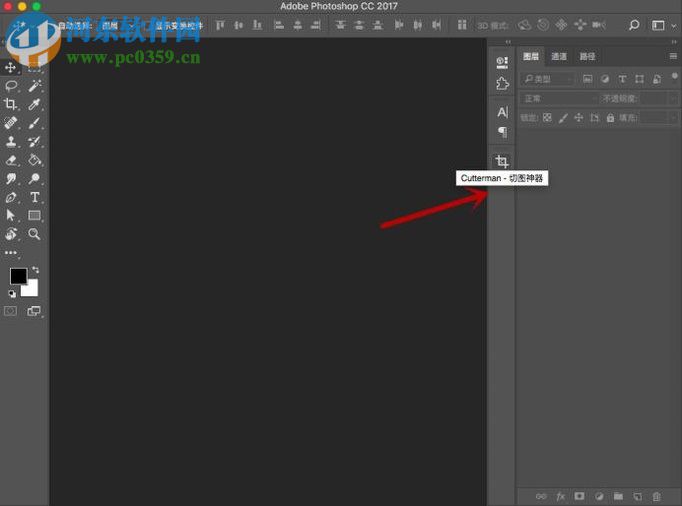The height and width of the screenshot is (506, 682).
Task: Toggle filter for type layers
Action: click(622, 79)
